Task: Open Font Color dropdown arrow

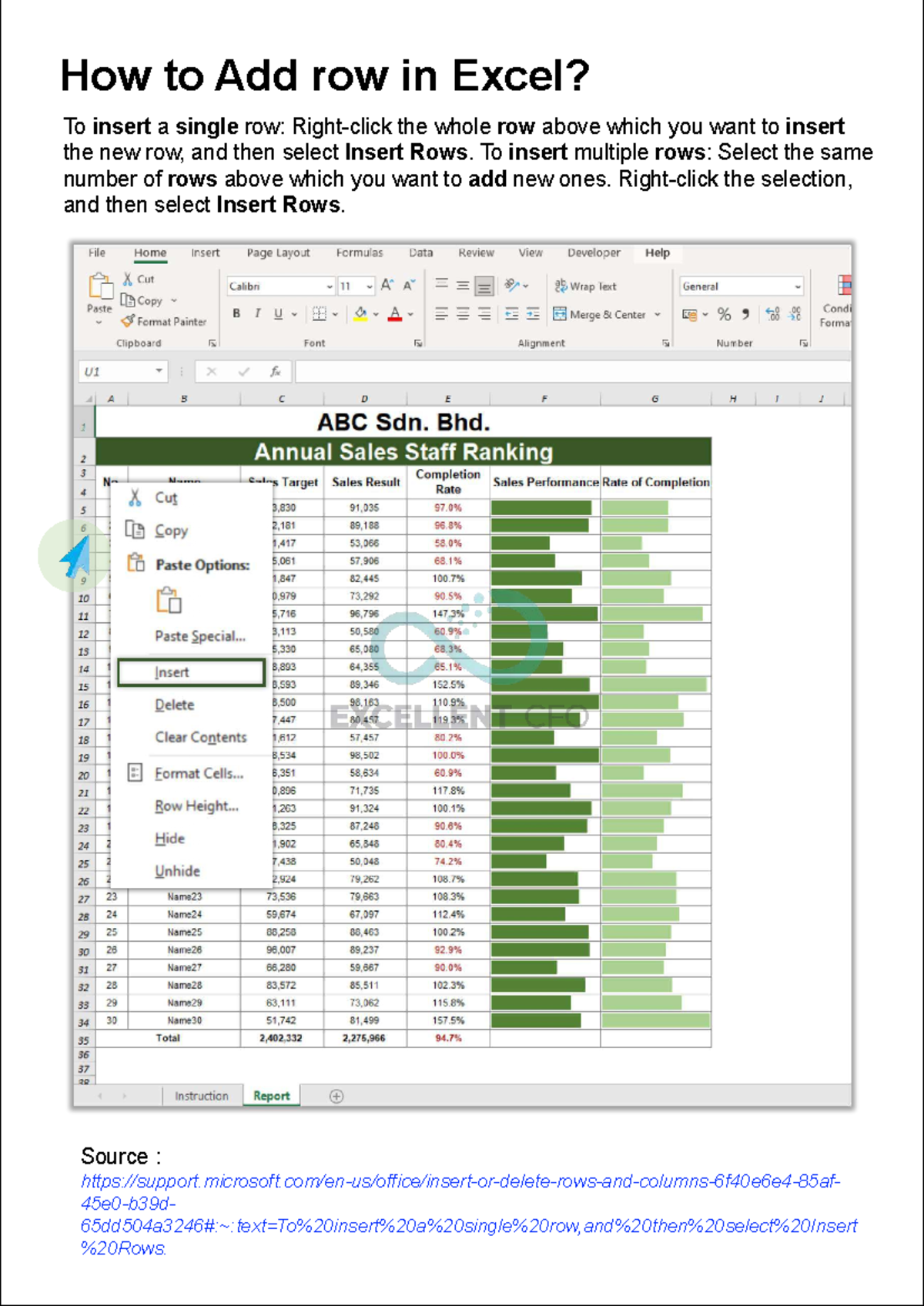Action: click(411, 314)
